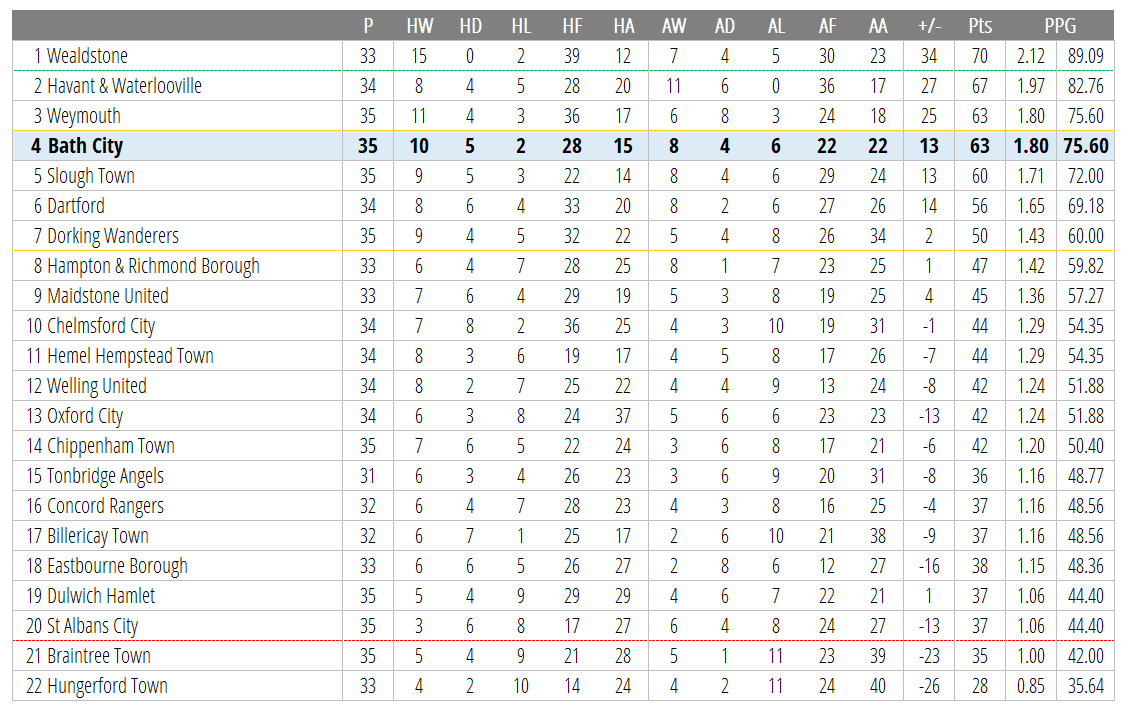Click the AW column header
This screenshot has width=1128, height=713.
click(674, 26)
